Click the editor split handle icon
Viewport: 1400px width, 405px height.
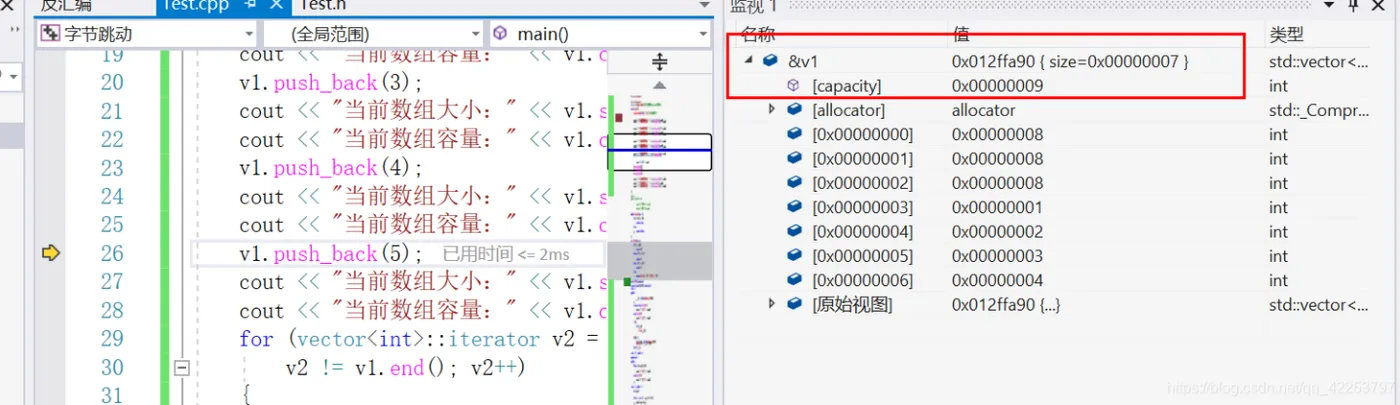point(659,62)
